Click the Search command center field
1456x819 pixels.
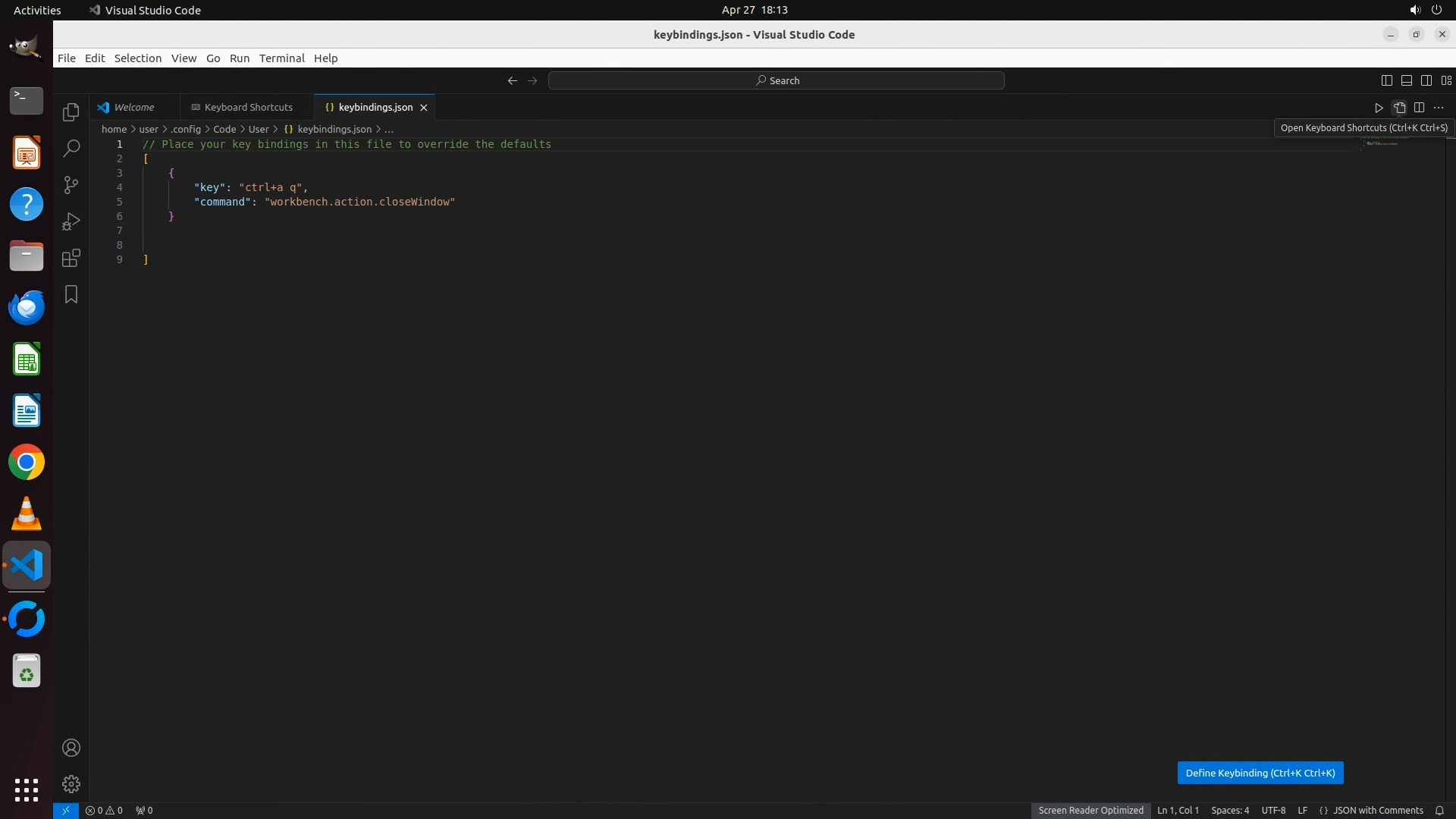(x=777, y=80)
